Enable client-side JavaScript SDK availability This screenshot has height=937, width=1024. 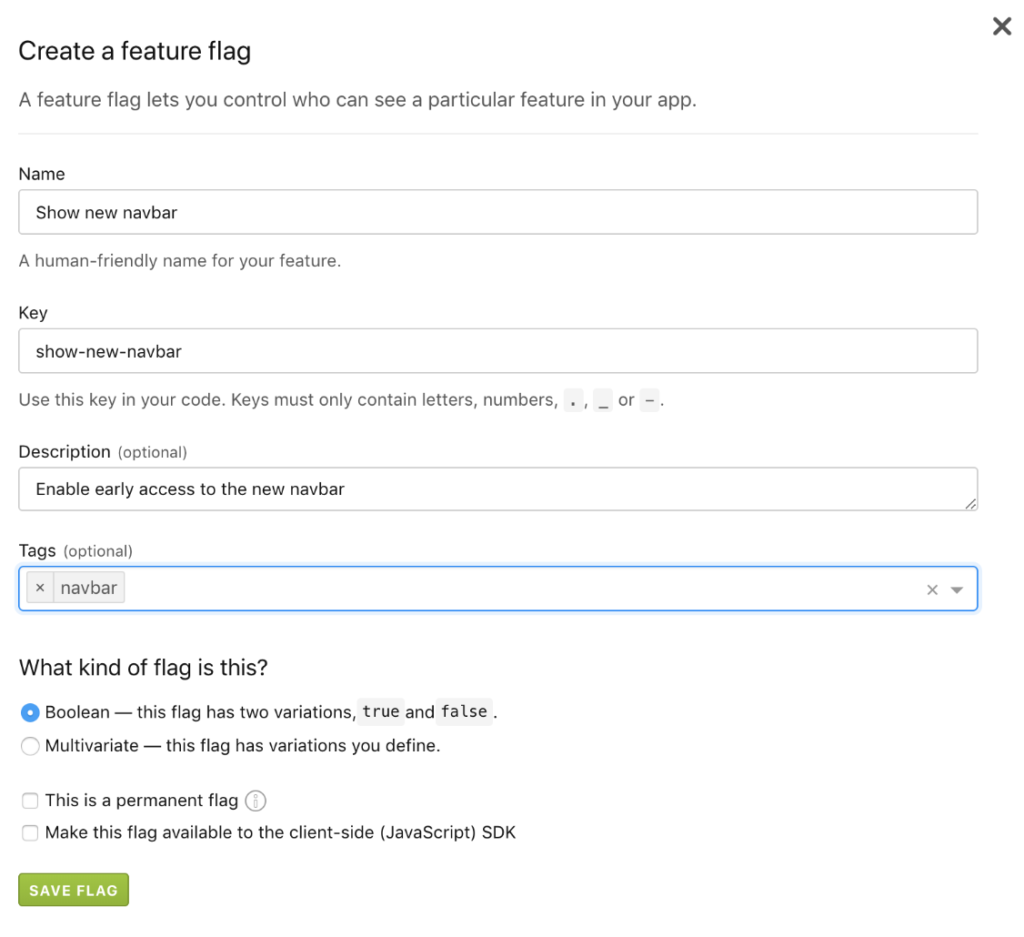(30, 832)
